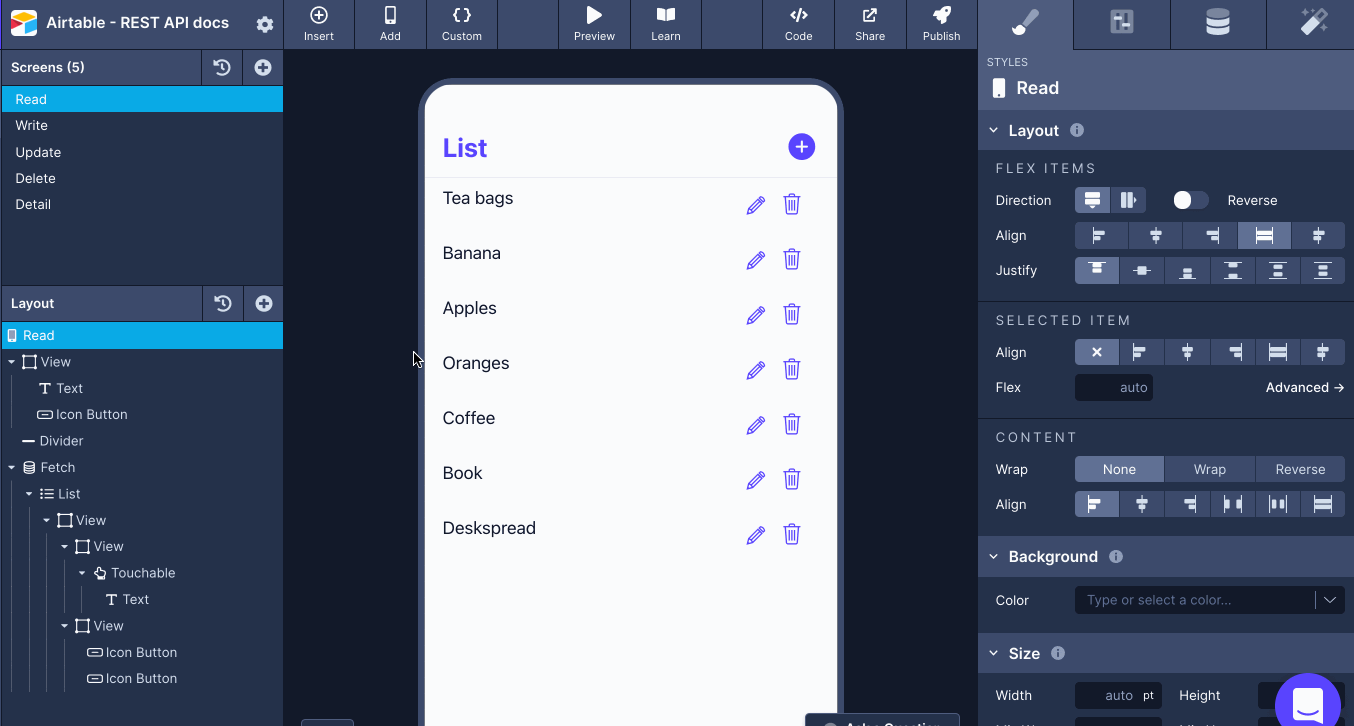Select the Delete screen

pos(142,178)
